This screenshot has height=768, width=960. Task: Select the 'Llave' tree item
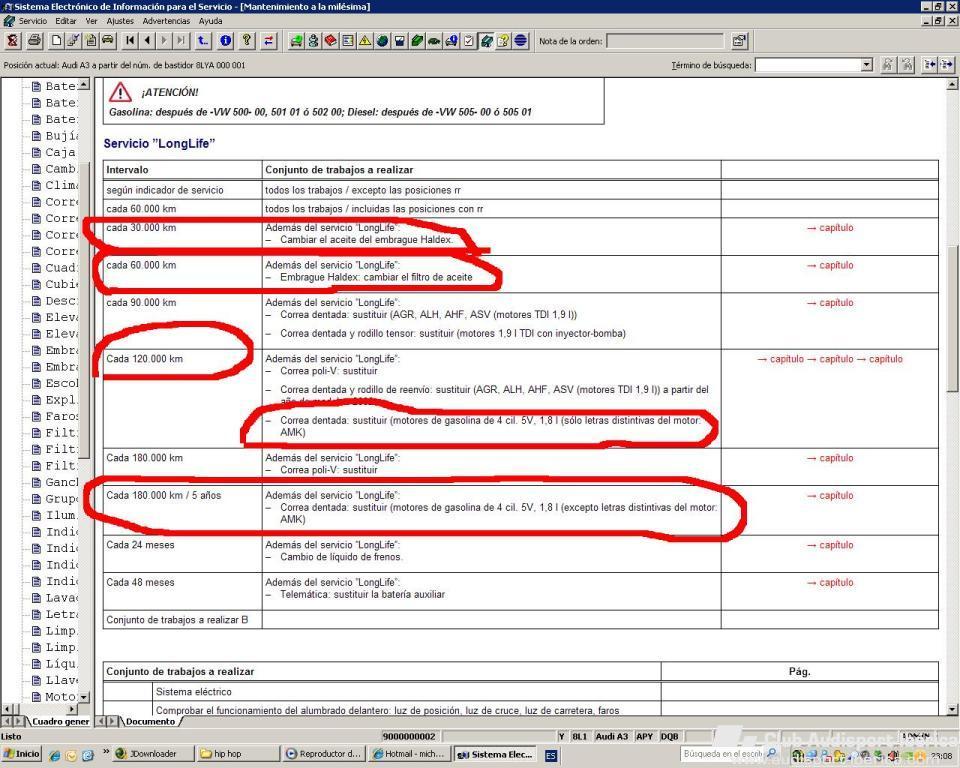pyautogui.click(x=55, y=680)
